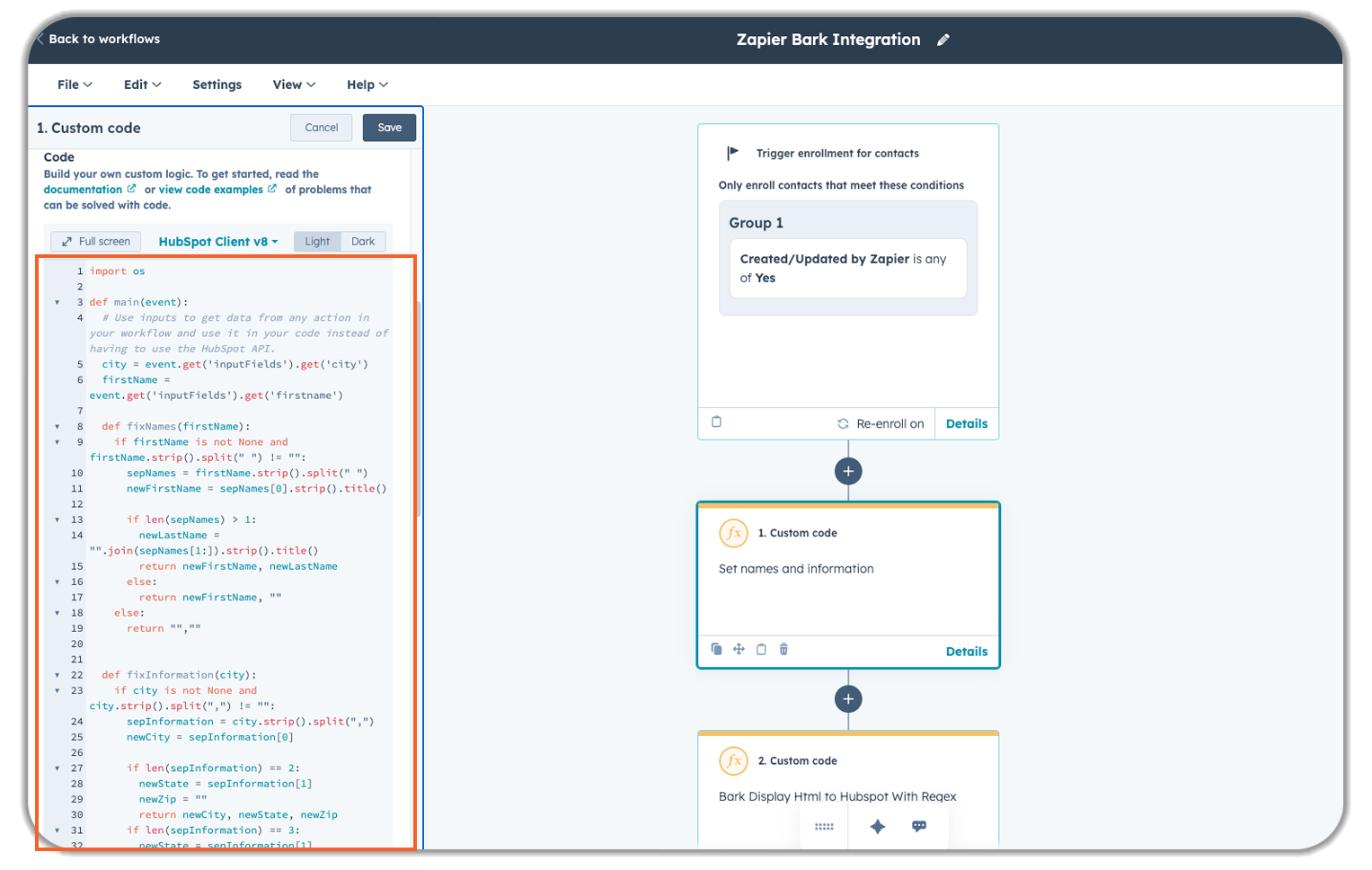Click the Created/Updated by Zapier filter condition

coord(848,268)
